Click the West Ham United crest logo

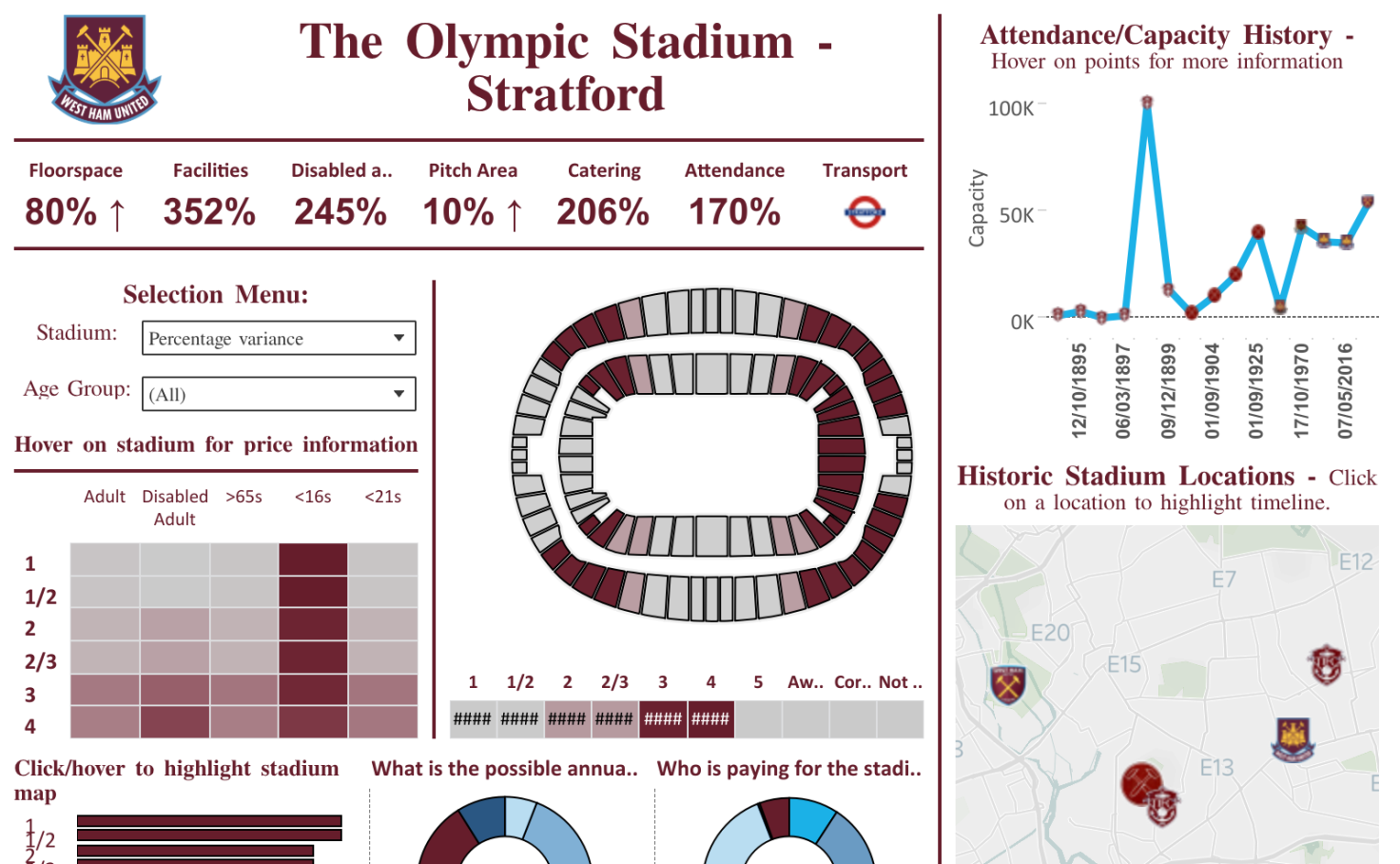(x=105, y=69)
